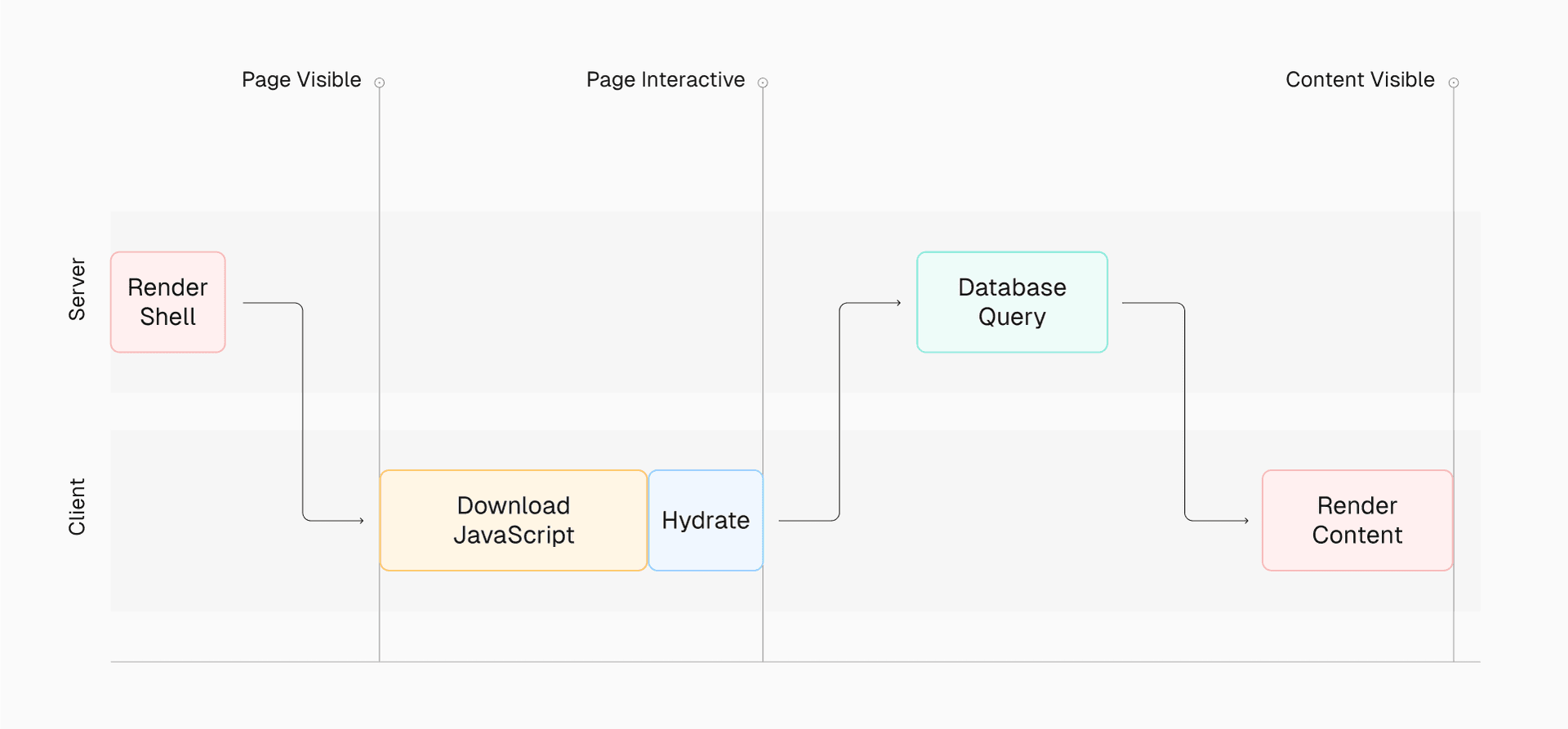The width and height of the screenshot is (1568, 729).
Task: Click the circle marker beside Page Visible
Action: tap(380, 82)
